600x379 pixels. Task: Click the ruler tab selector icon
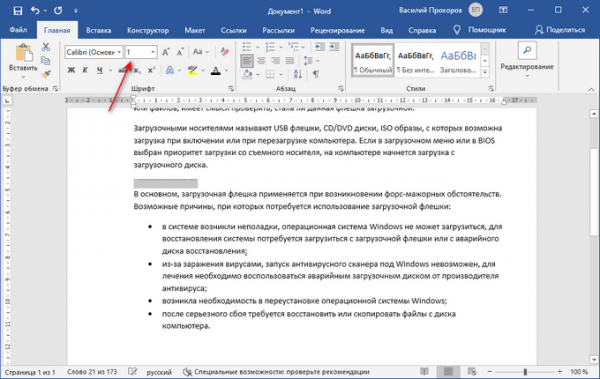point(7,101)
